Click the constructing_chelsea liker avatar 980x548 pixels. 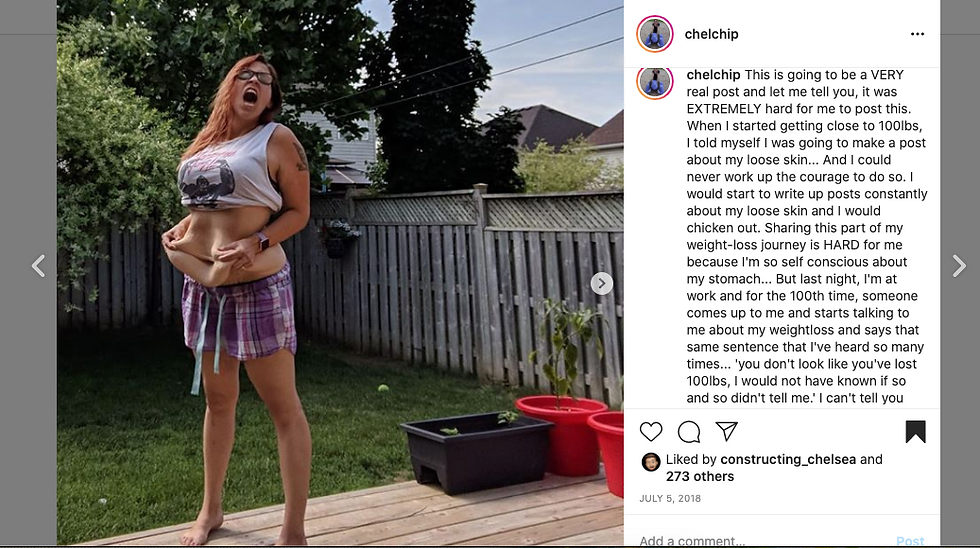651,462
